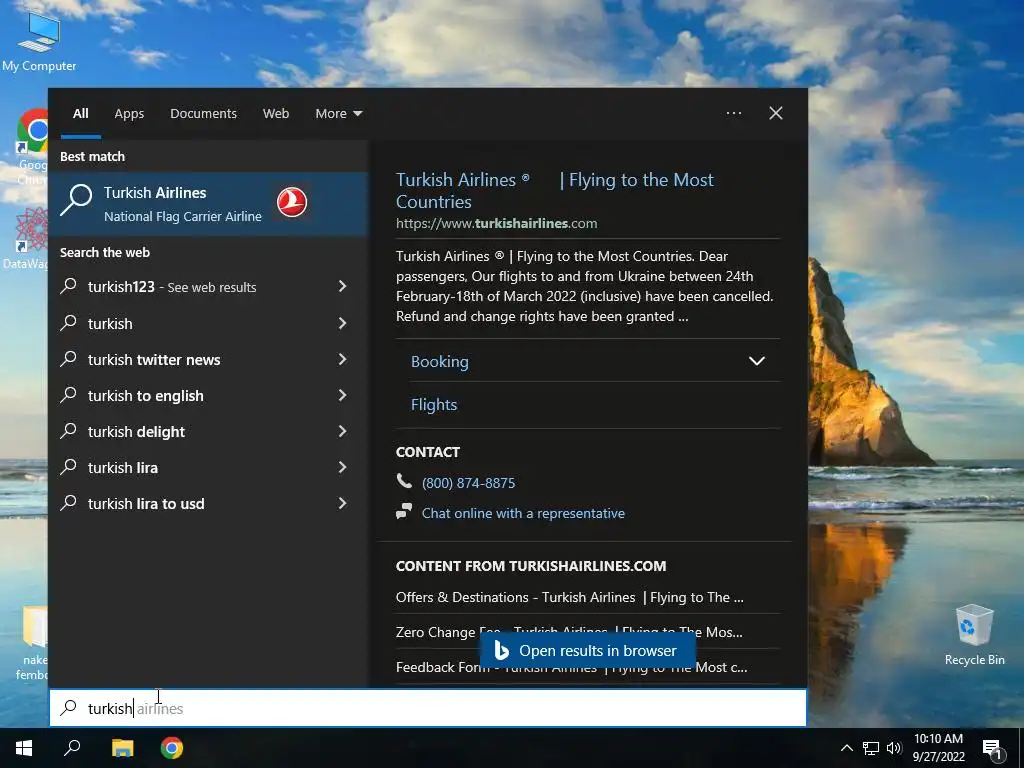Select My Computer desktop icon
The image size is (1024, 768).
pyautogui.click(x=39, y=40)
